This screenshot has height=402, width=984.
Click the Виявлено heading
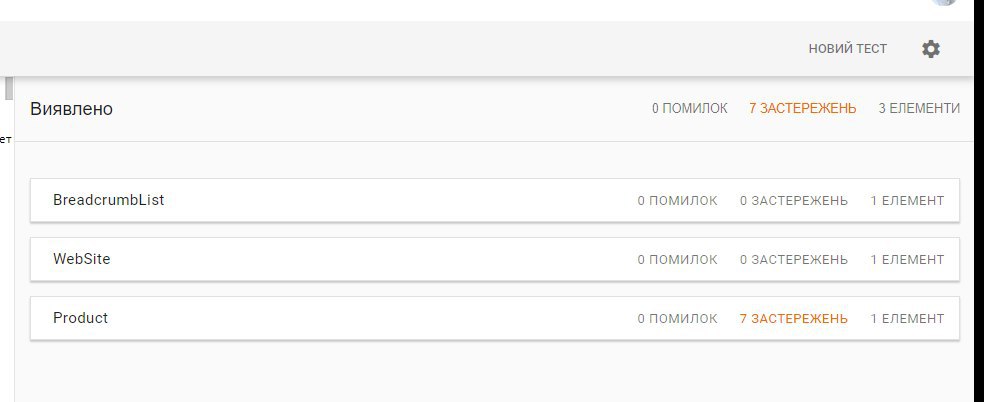[x=72, y=109]
